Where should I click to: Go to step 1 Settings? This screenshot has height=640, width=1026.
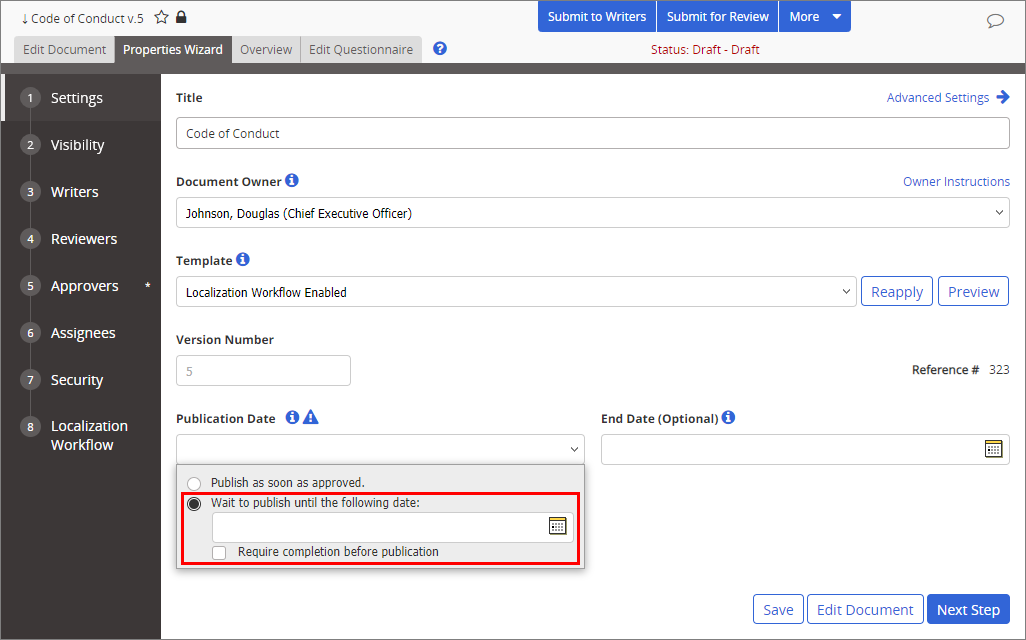(x=80, y=98)
